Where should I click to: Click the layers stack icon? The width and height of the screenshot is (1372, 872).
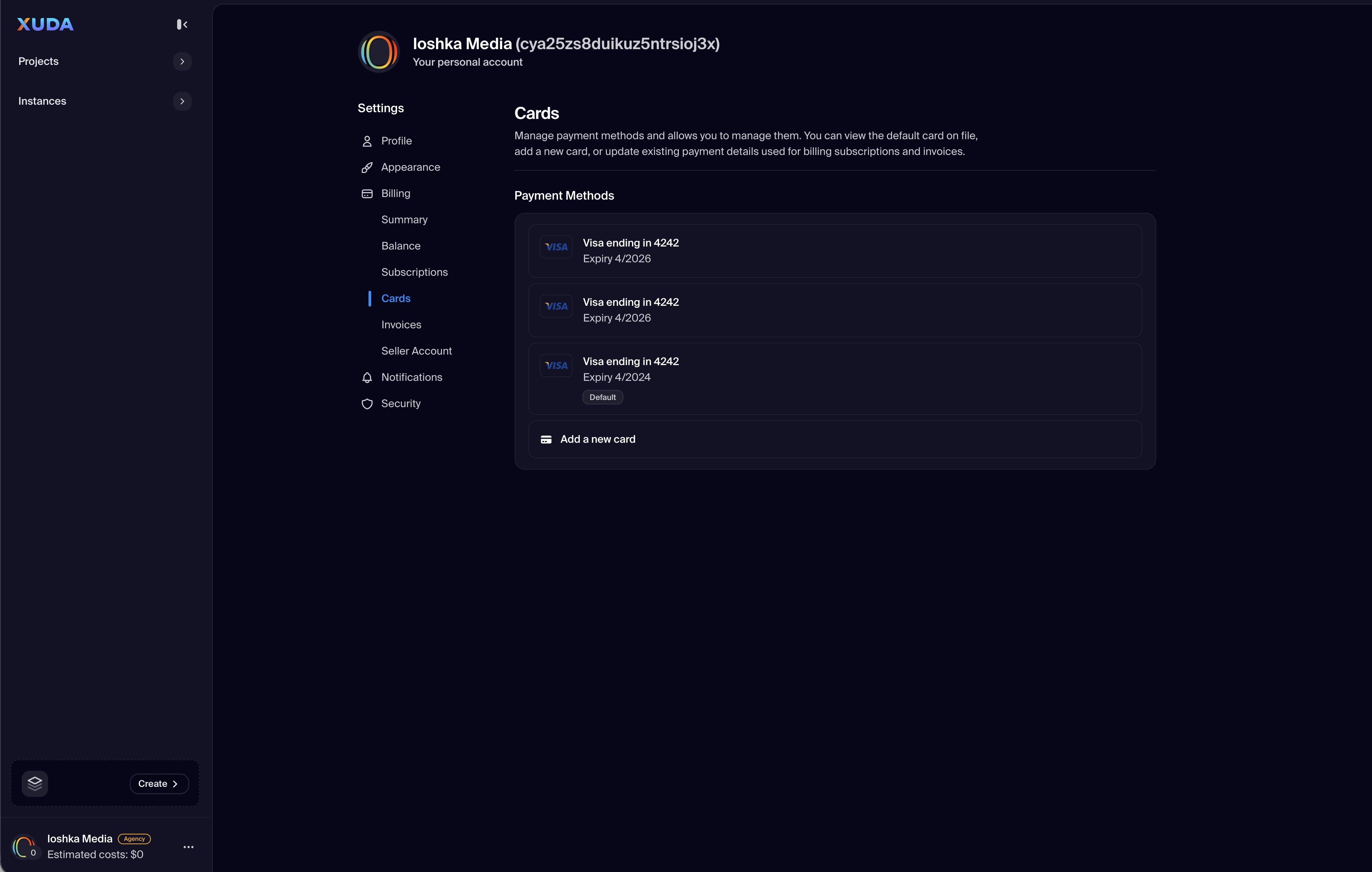pos(35,783)
